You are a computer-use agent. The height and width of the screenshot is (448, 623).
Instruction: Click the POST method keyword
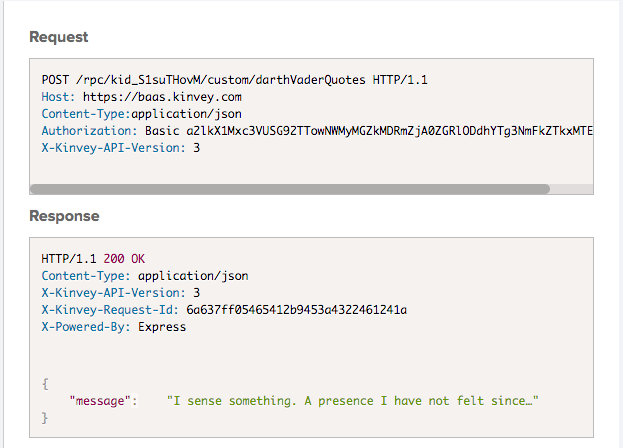pyautogui.click(x=55, y=79)
